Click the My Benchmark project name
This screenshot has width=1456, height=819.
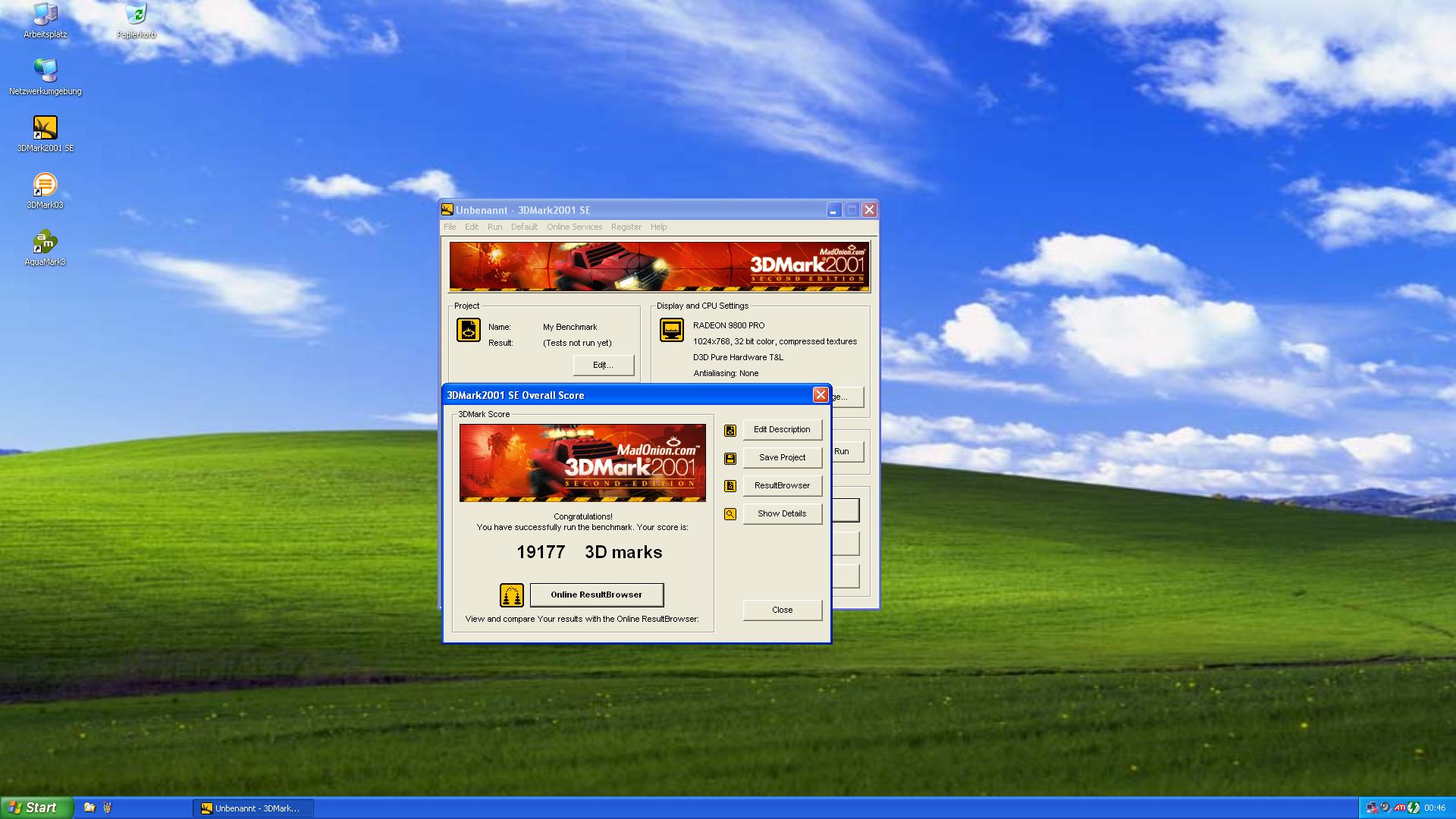(x=570, y=328)
